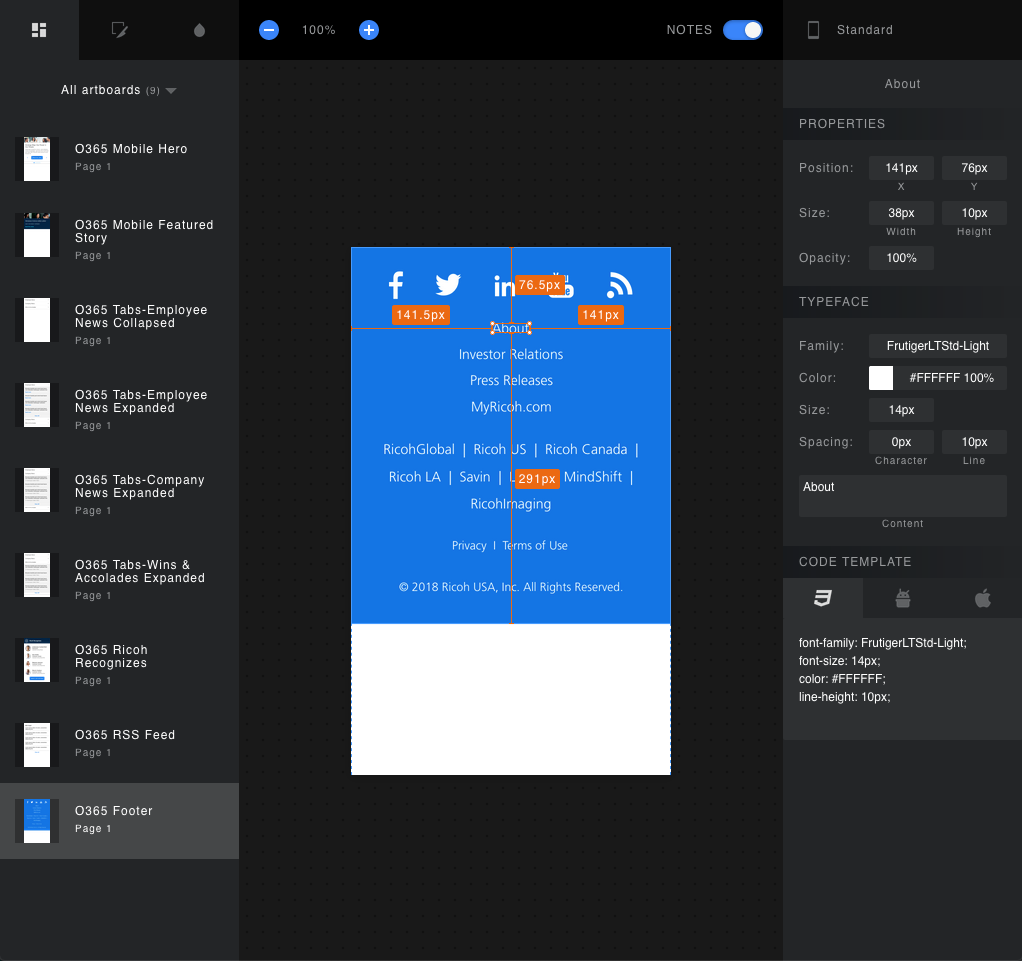Select O365 Tabs-Wins & Accolades Expanded artboard
Screen dimensions: 1022x961
[x=119, y=579]
